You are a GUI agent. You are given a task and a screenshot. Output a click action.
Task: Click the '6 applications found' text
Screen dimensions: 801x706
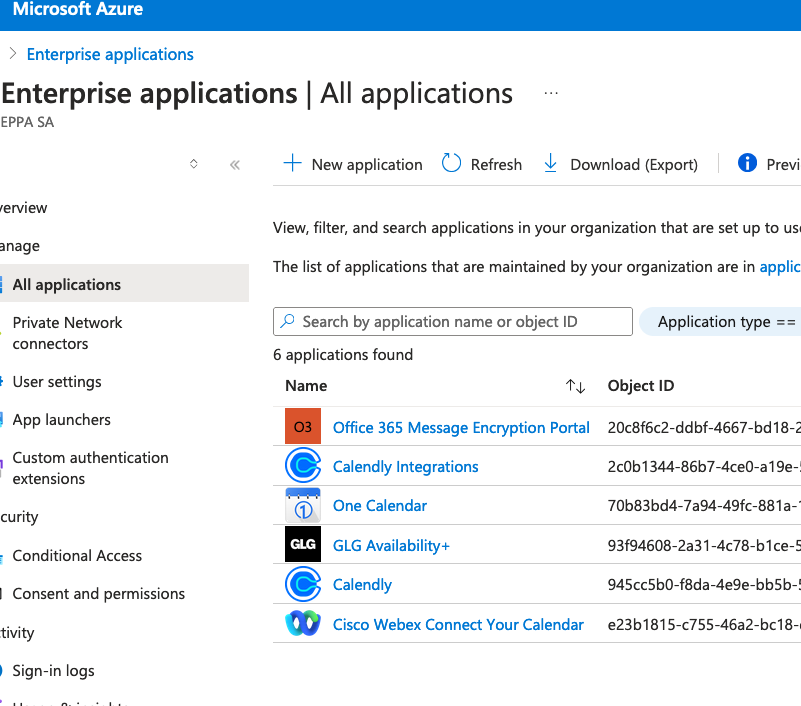click(x=343, y=355)
